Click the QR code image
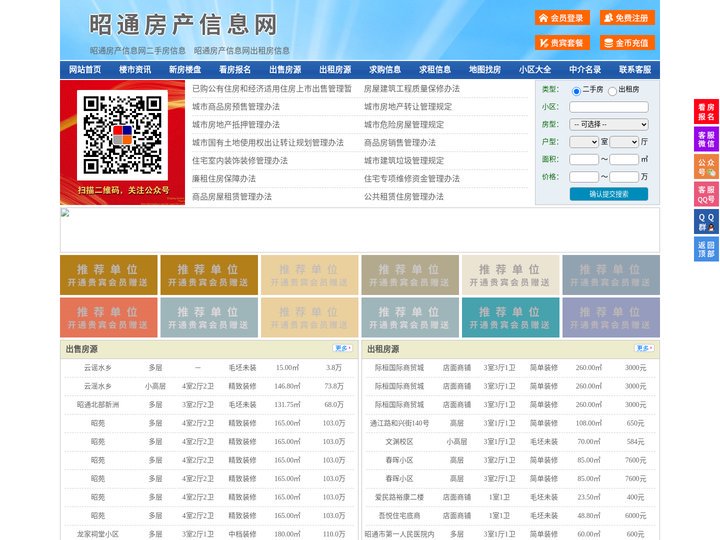Viewport: 720px width, 540px height. 122,135
